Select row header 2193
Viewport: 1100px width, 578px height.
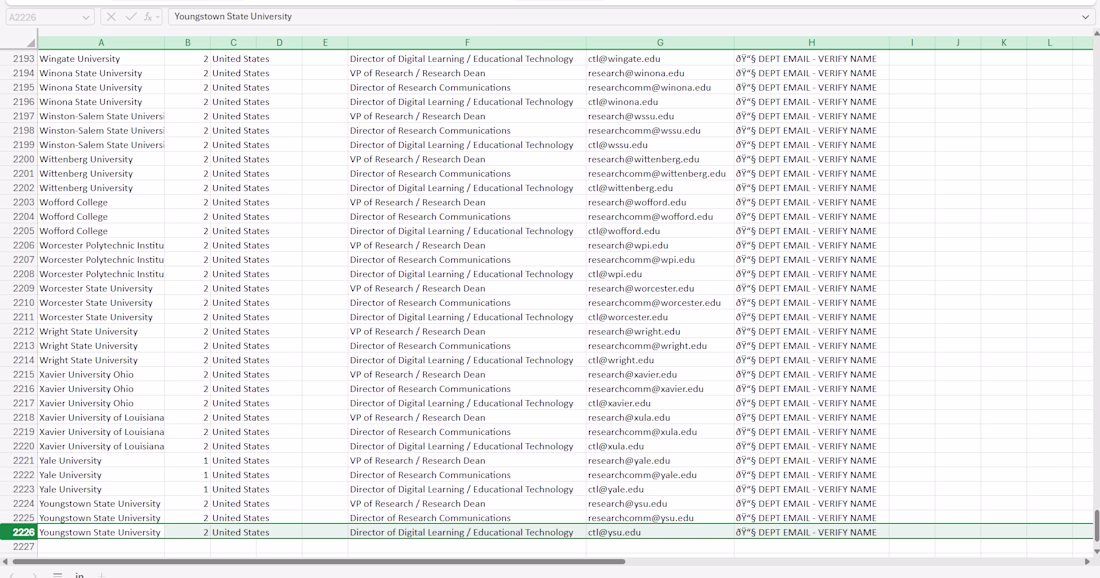19,59
